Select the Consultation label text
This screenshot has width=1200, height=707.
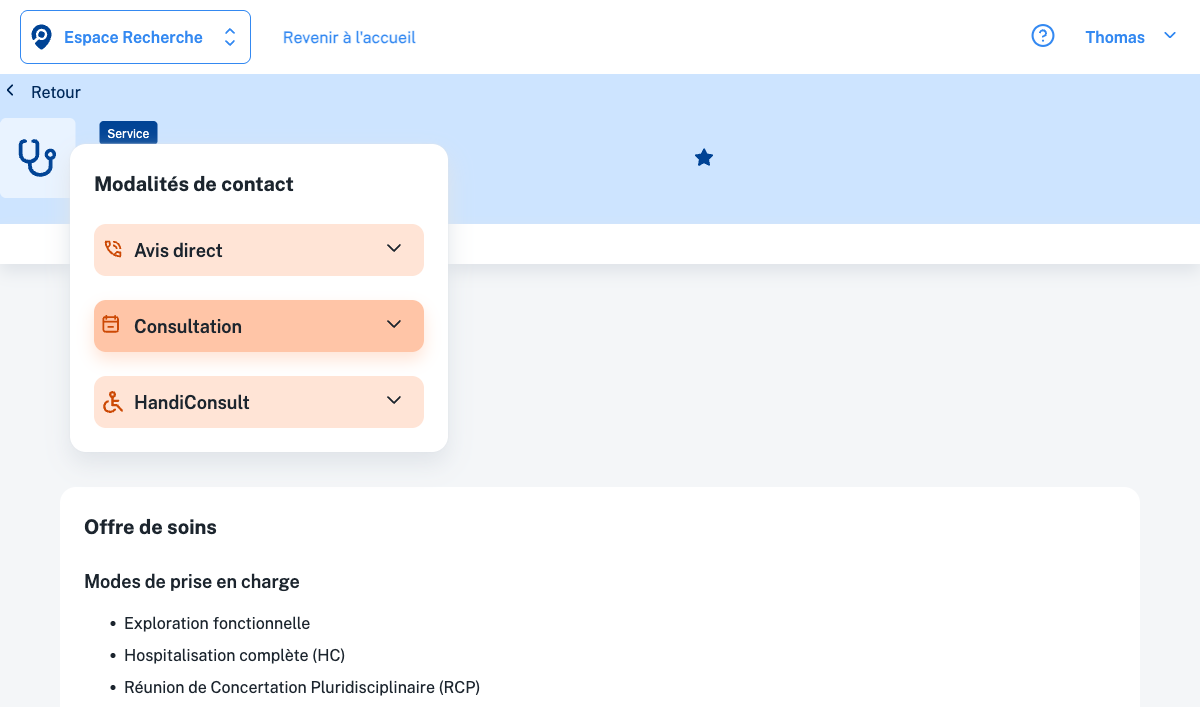coord(188,327)
